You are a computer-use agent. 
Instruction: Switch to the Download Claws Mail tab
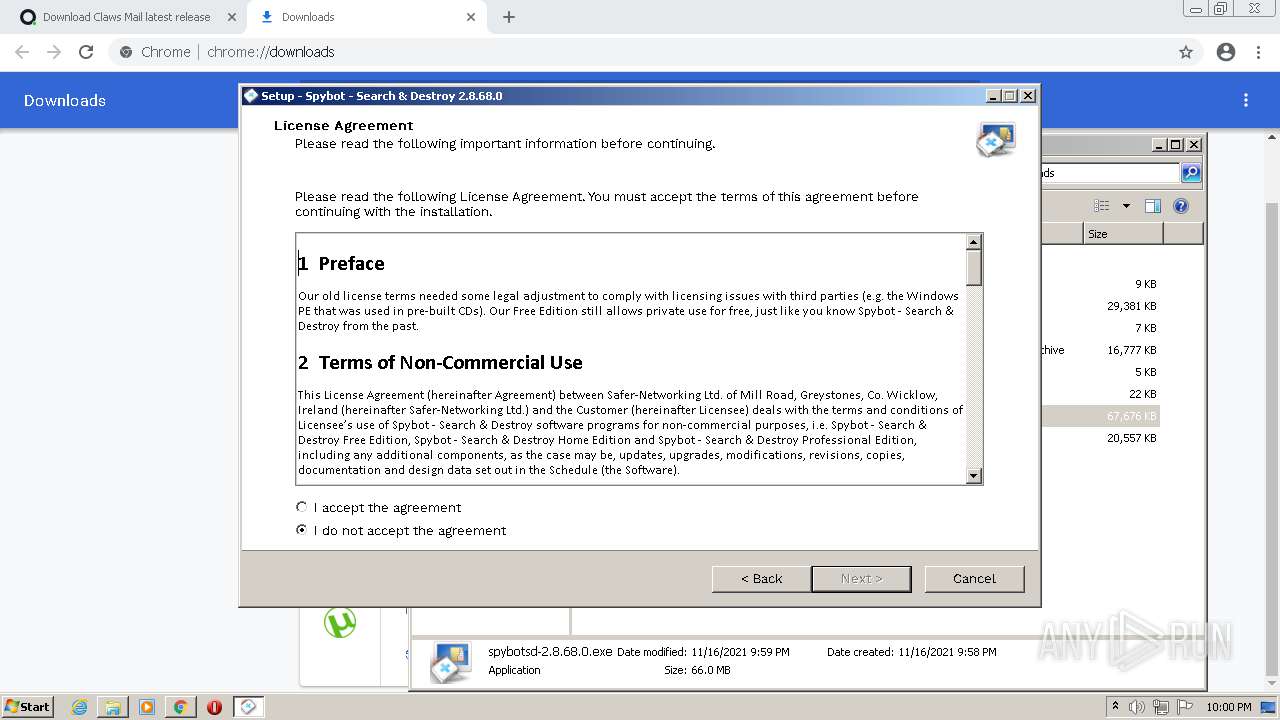point(126,17)
